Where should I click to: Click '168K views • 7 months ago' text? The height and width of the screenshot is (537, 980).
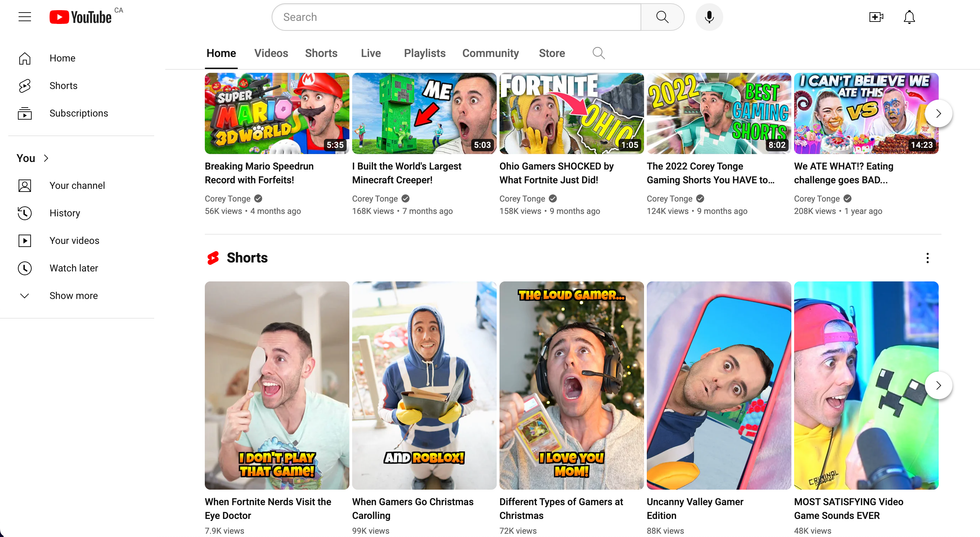(x=402, y=211)
